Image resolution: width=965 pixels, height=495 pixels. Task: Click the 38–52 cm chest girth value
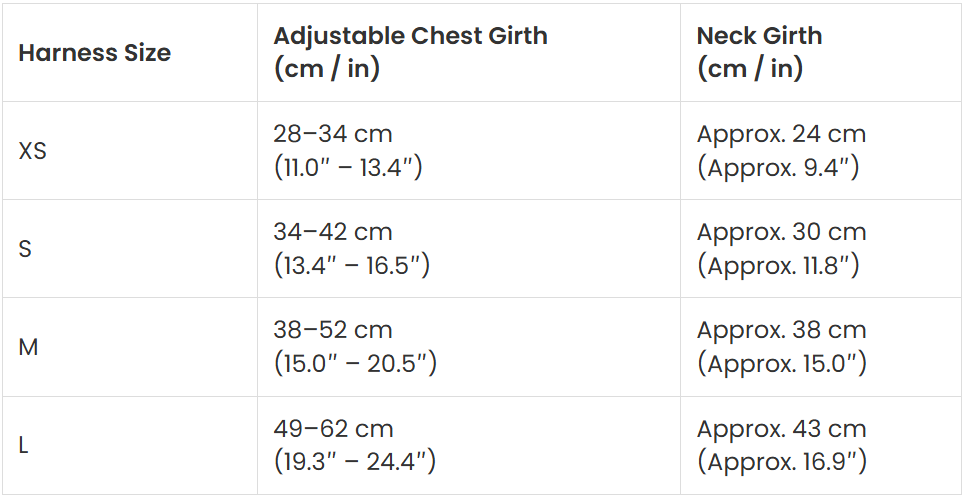click(332, 330)
